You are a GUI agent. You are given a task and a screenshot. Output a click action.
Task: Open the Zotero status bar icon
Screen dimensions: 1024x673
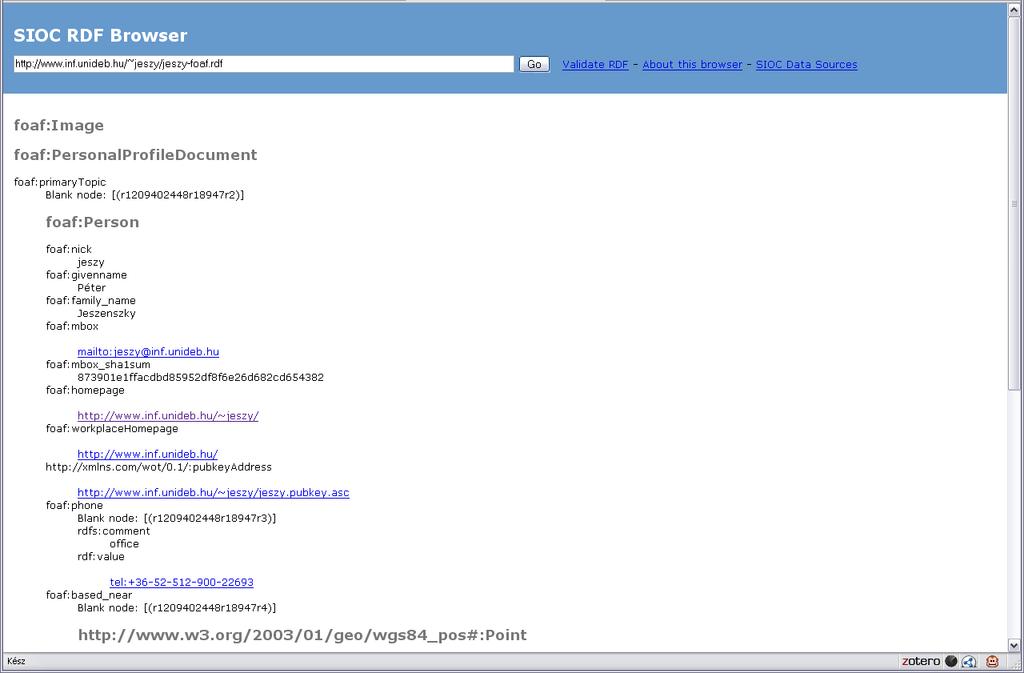pyautogui.click(x=921, y=661)
